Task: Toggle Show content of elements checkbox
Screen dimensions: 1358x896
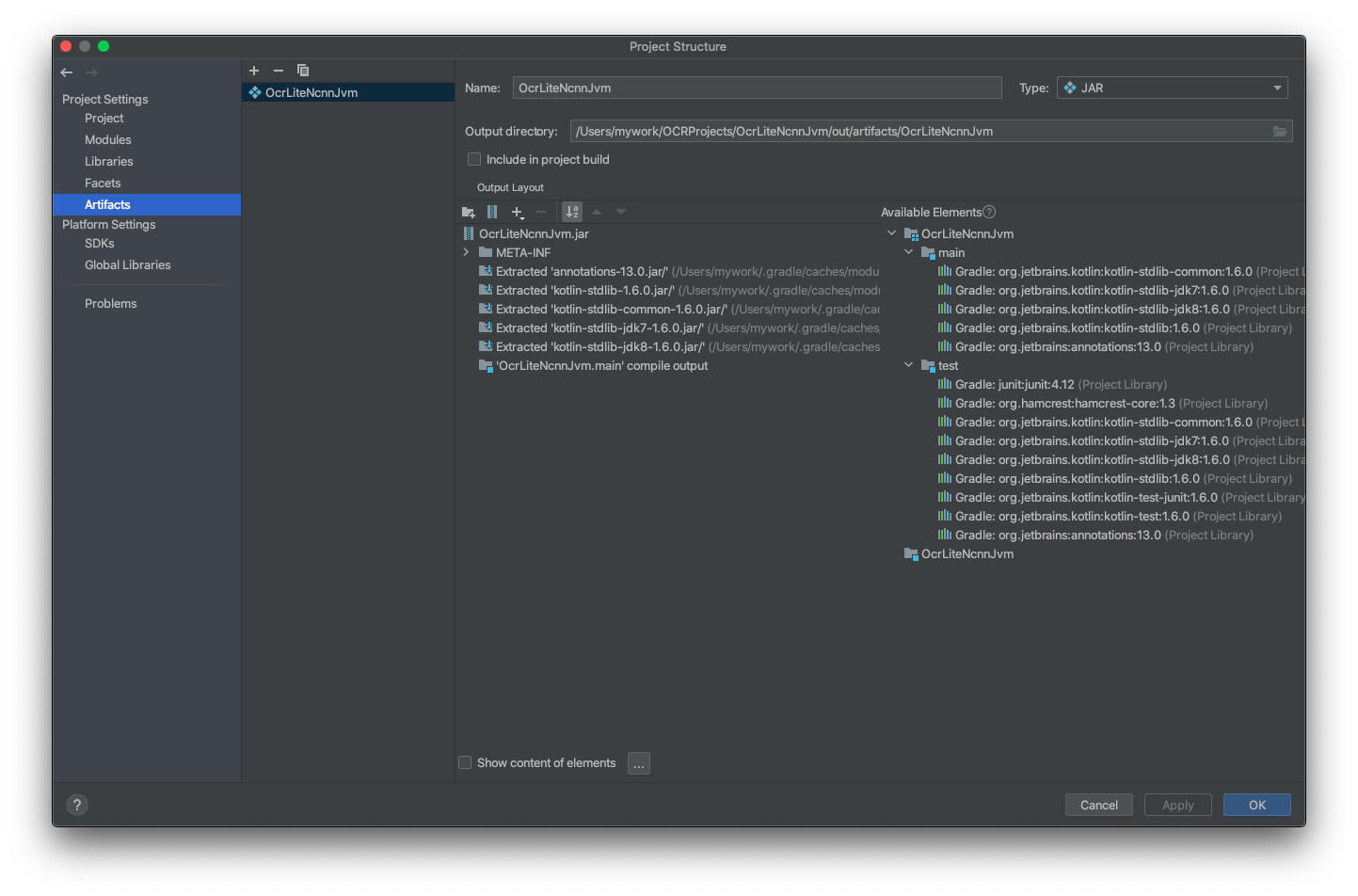Action: point(465,763)
